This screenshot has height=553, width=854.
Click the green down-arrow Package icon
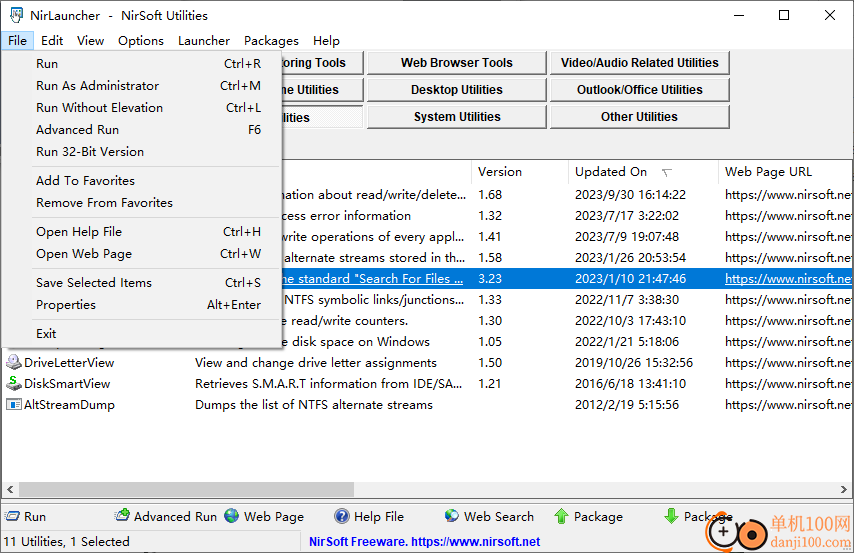tap(671, 516)
